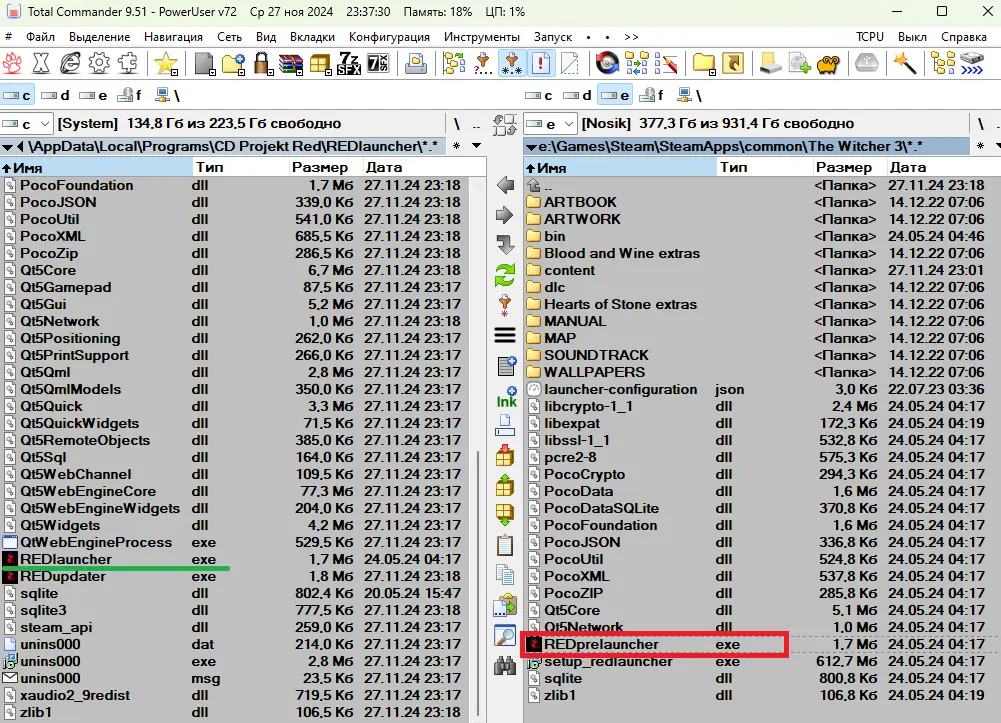Open the Выделение menu

click(100, 37)
